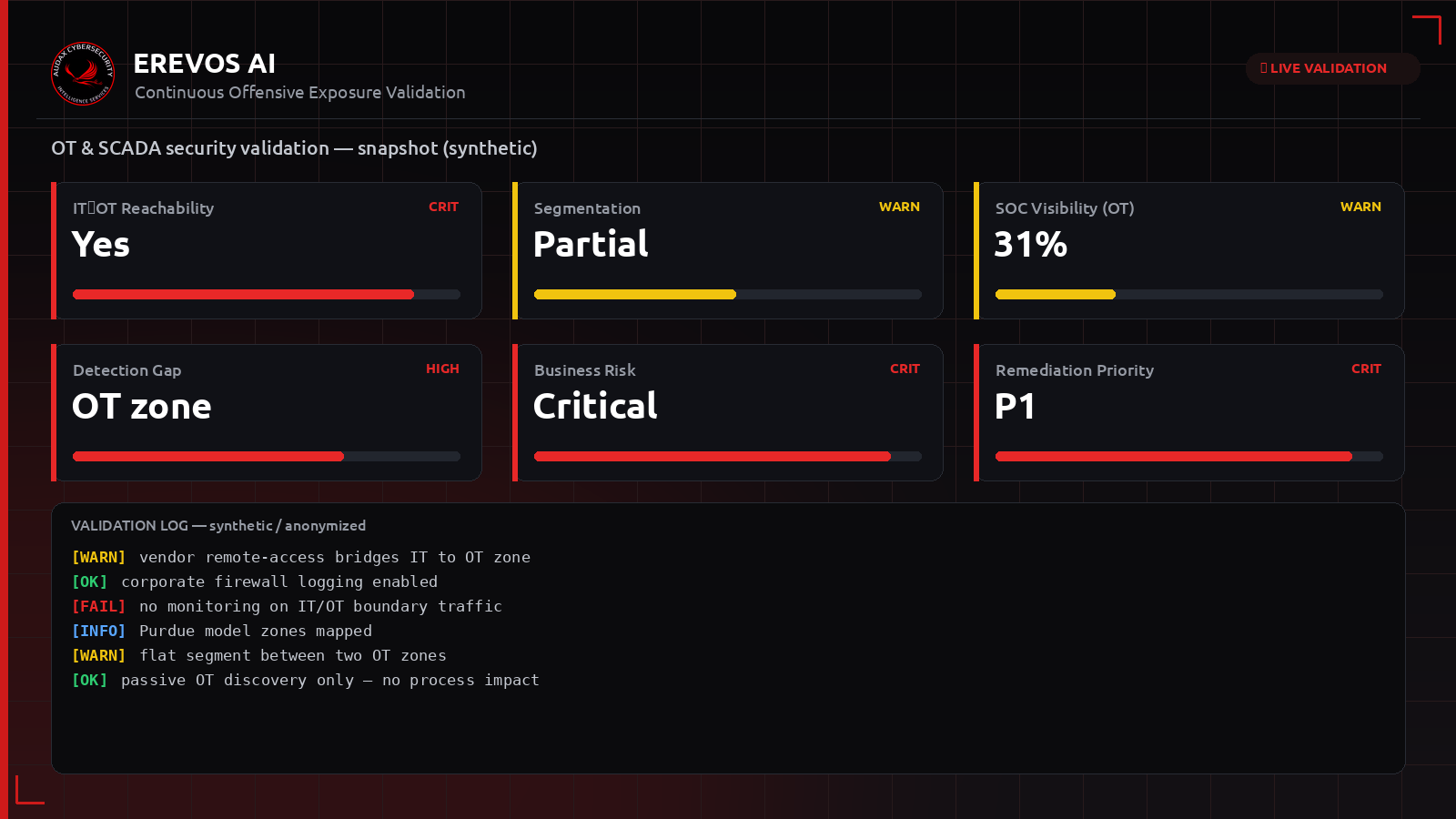Screen dimensions: 1456x819
Task: Click the CRIT tag on Remediation Priority card
Action: point(1366,369)
